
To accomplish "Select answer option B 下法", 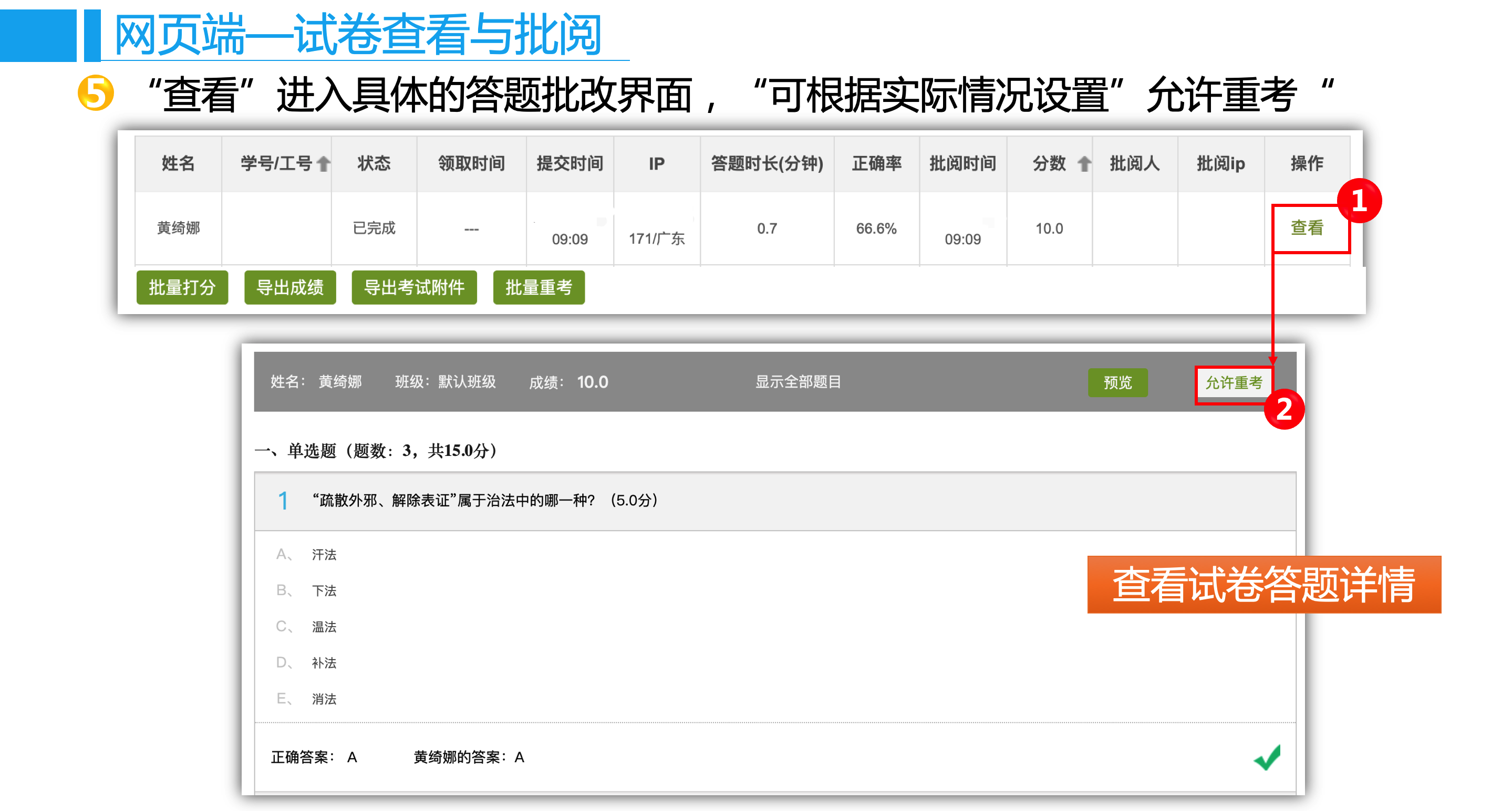I will 324,590.
